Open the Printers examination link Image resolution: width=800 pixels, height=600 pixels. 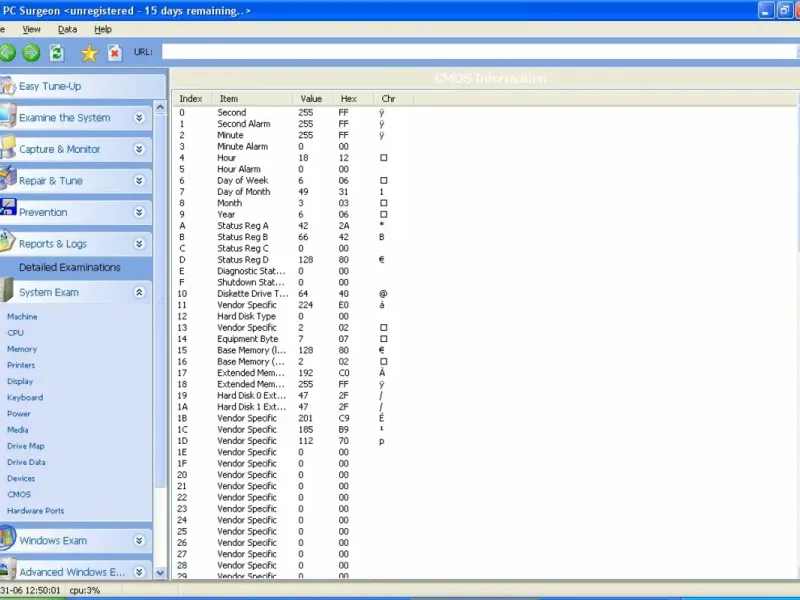(x=21, y=365)
